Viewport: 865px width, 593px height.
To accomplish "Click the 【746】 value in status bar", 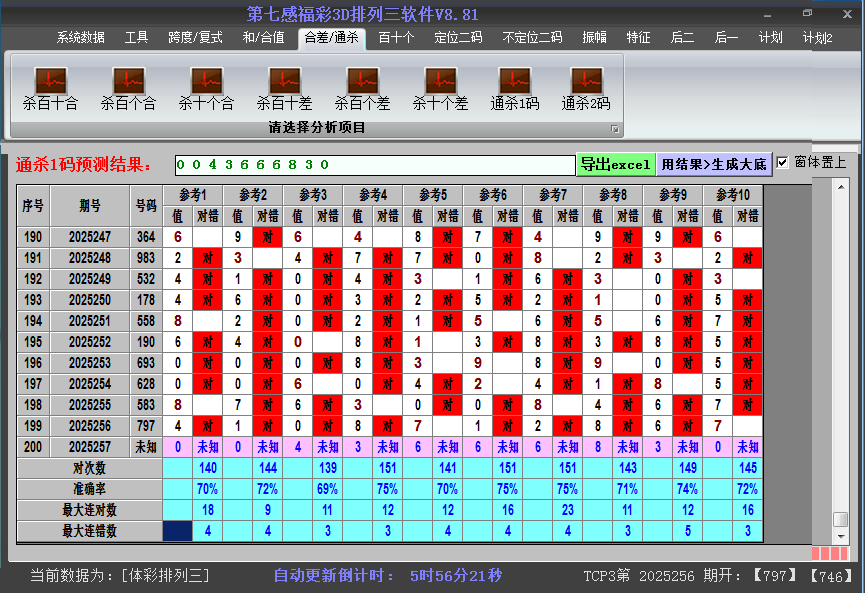I will pos(831,576).
